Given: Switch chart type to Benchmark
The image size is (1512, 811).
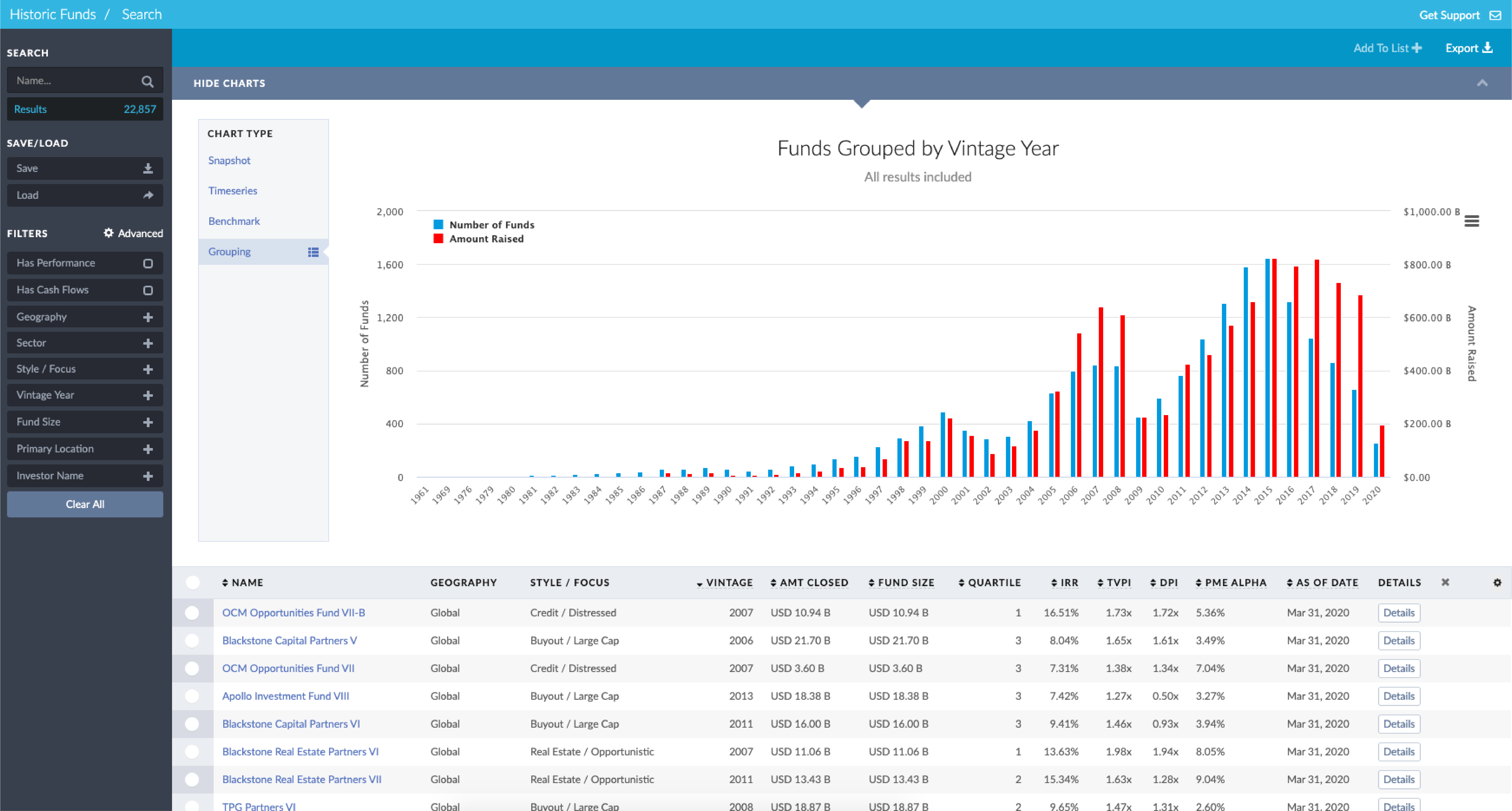Looking at the screenshot, I should pos(234,221).
